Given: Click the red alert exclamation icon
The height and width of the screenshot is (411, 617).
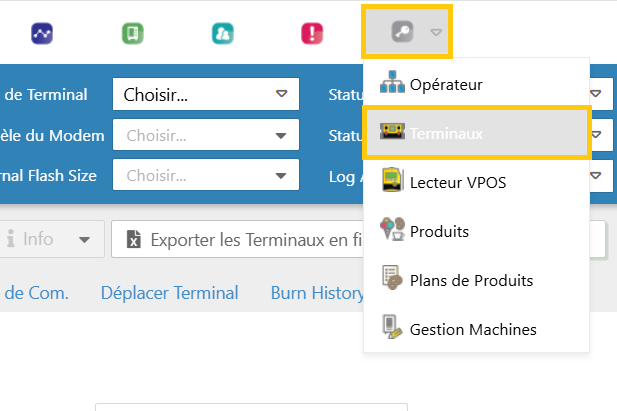Looking at the screenshot, I should (312, 33).
